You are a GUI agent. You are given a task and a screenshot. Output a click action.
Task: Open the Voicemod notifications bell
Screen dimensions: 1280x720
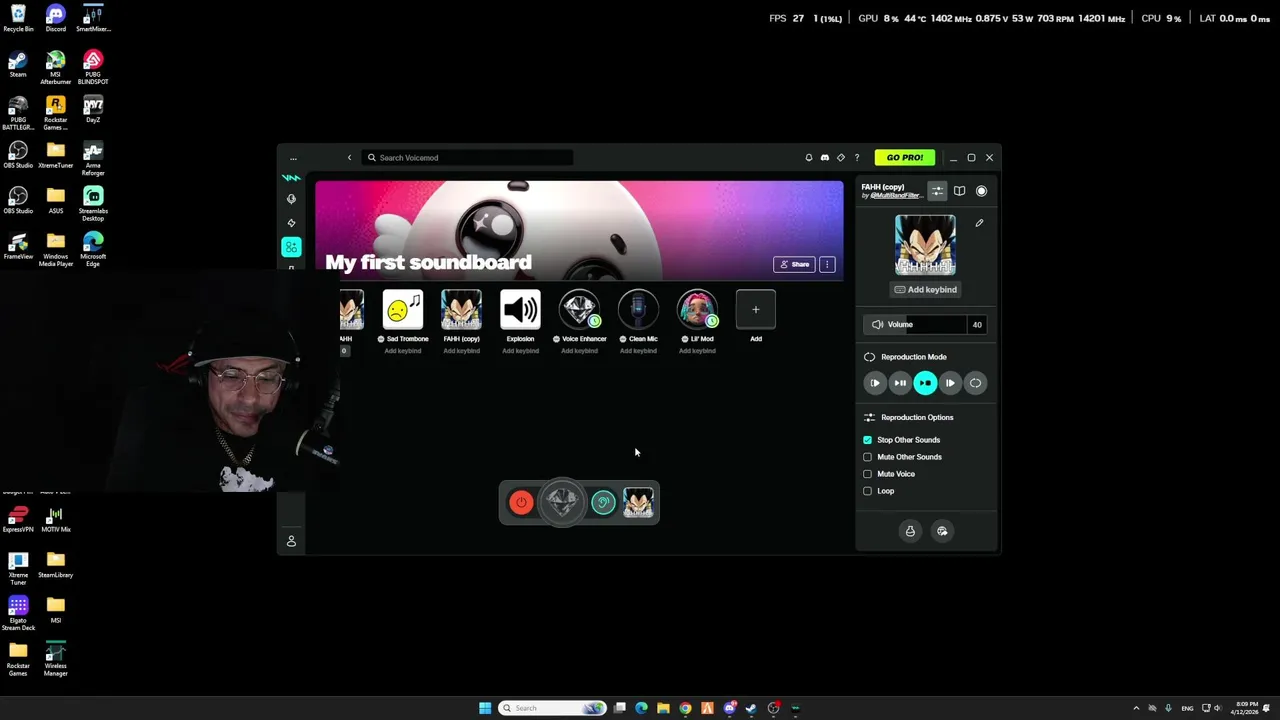[x=809, y=158]
